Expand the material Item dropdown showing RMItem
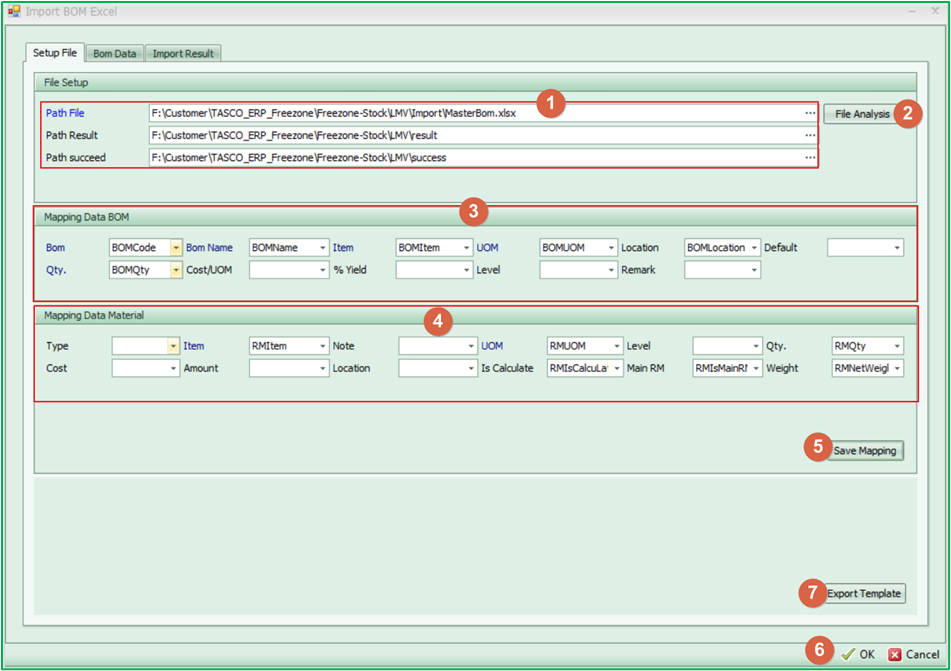 click(x=322, y=346)
